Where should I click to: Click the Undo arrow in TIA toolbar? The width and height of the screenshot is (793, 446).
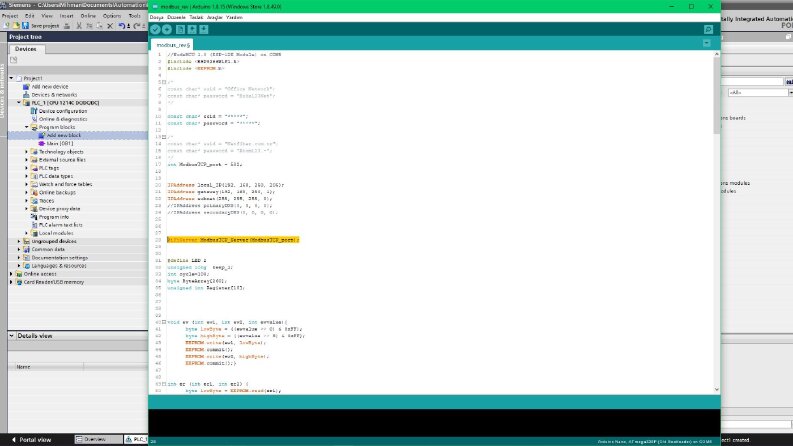tap(122, 26)
